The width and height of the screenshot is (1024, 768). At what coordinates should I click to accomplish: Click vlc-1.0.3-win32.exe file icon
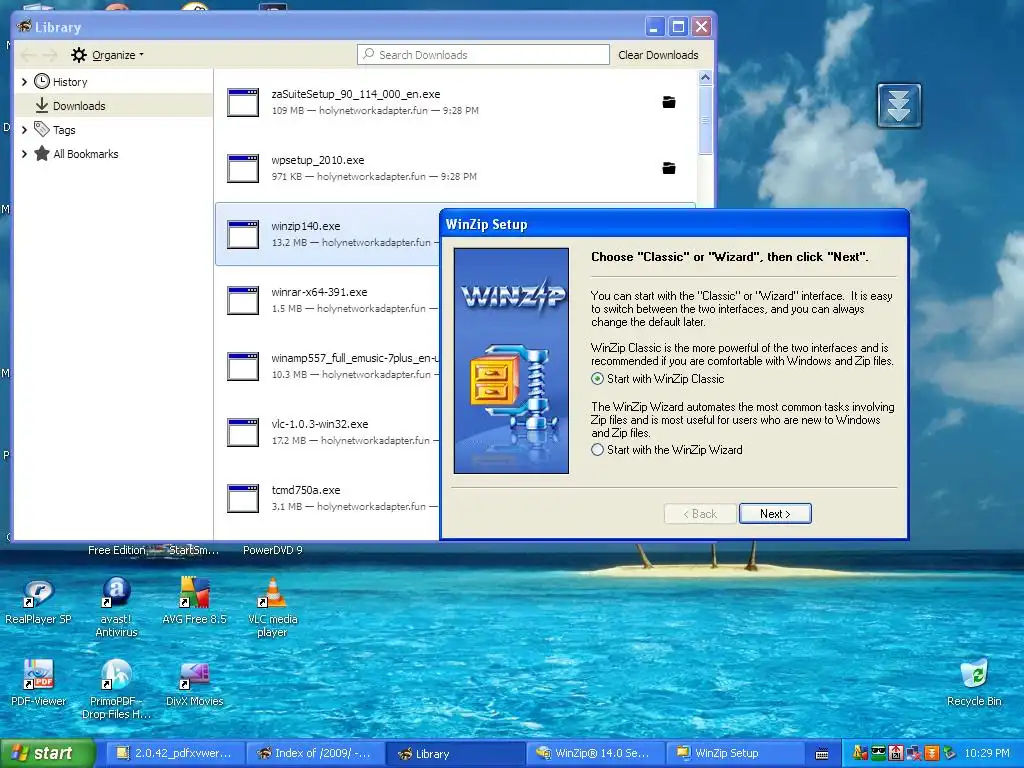(x=243, y=432)
